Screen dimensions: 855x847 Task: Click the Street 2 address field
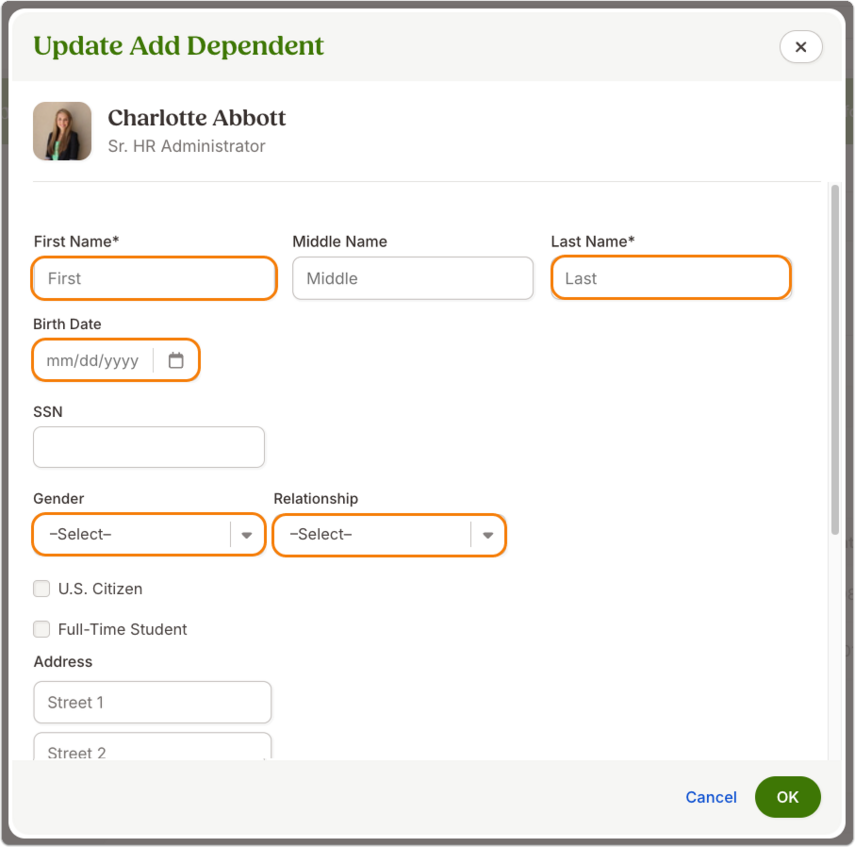tap(152, 747)
